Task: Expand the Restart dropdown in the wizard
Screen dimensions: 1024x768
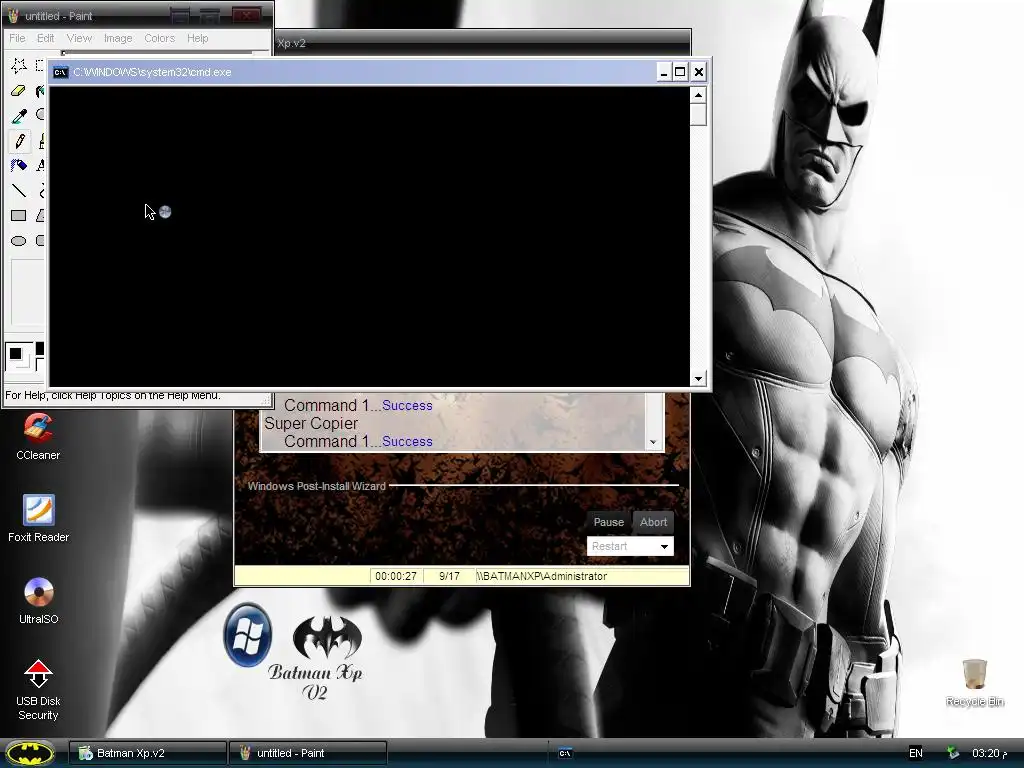Action: click(x=664, y=546)
